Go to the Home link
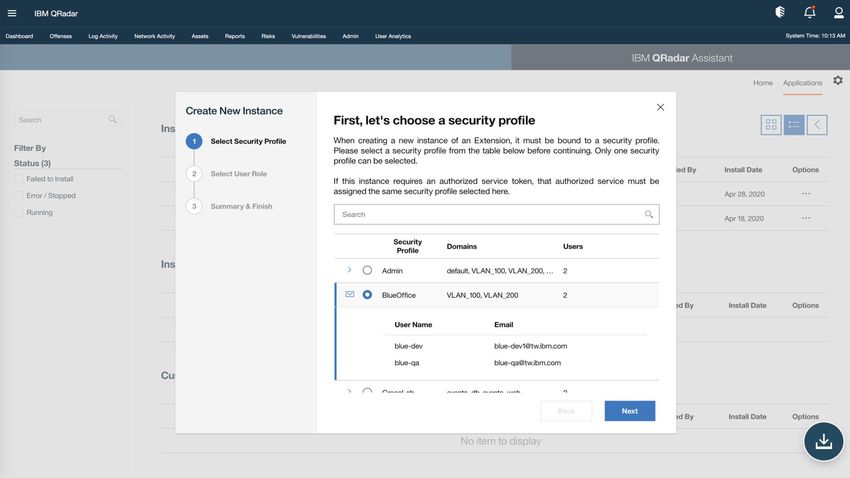850x478 pixels. pos(763,83)
